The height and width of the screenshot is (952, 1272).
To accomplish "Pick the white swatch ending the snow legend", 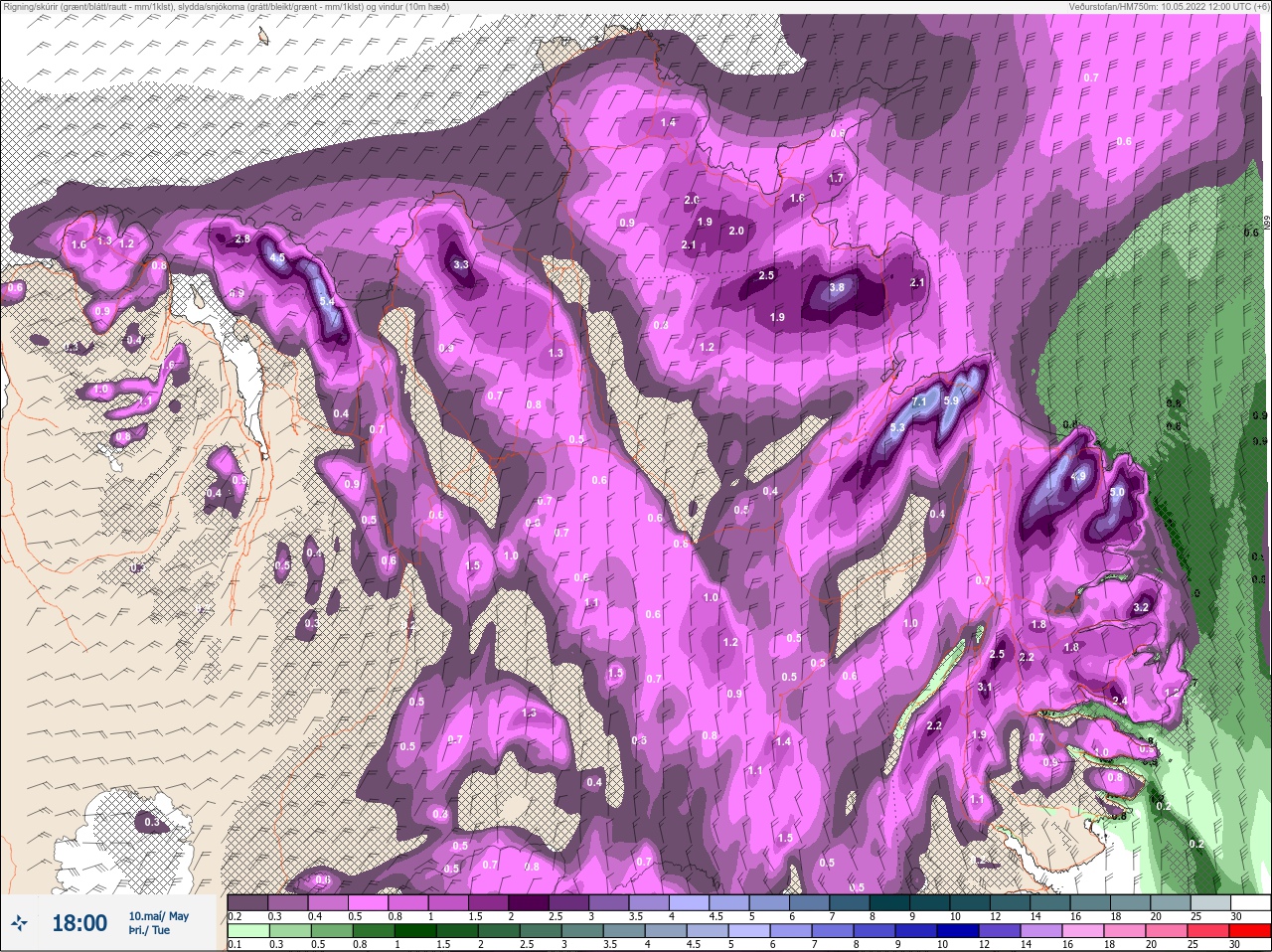I will point(1250,903).
